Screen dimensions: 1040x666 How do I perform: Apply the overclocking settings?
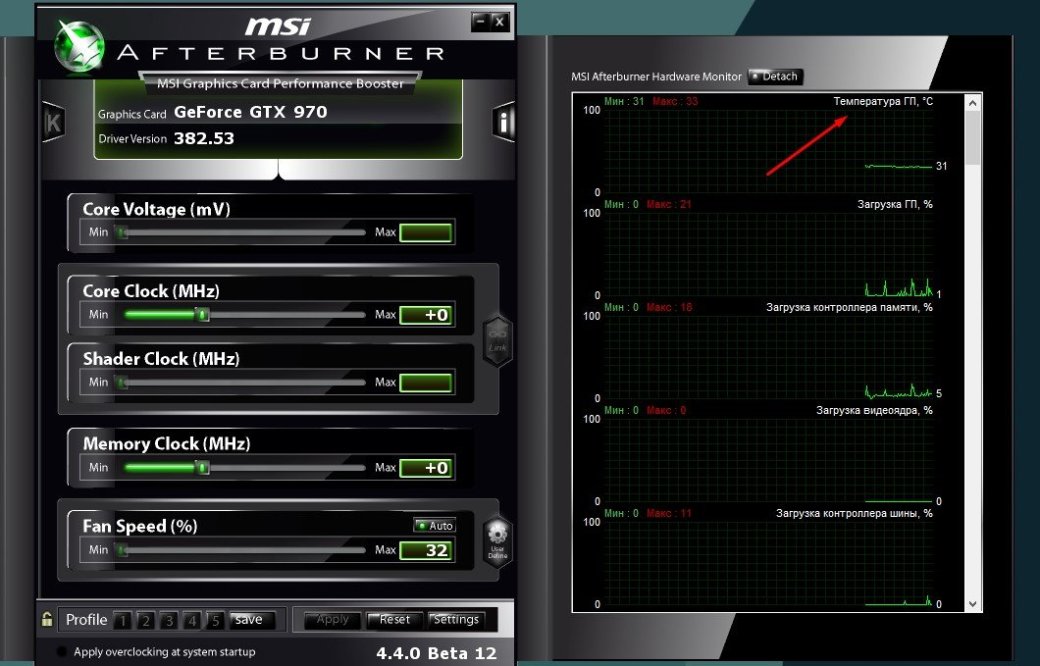332,620
